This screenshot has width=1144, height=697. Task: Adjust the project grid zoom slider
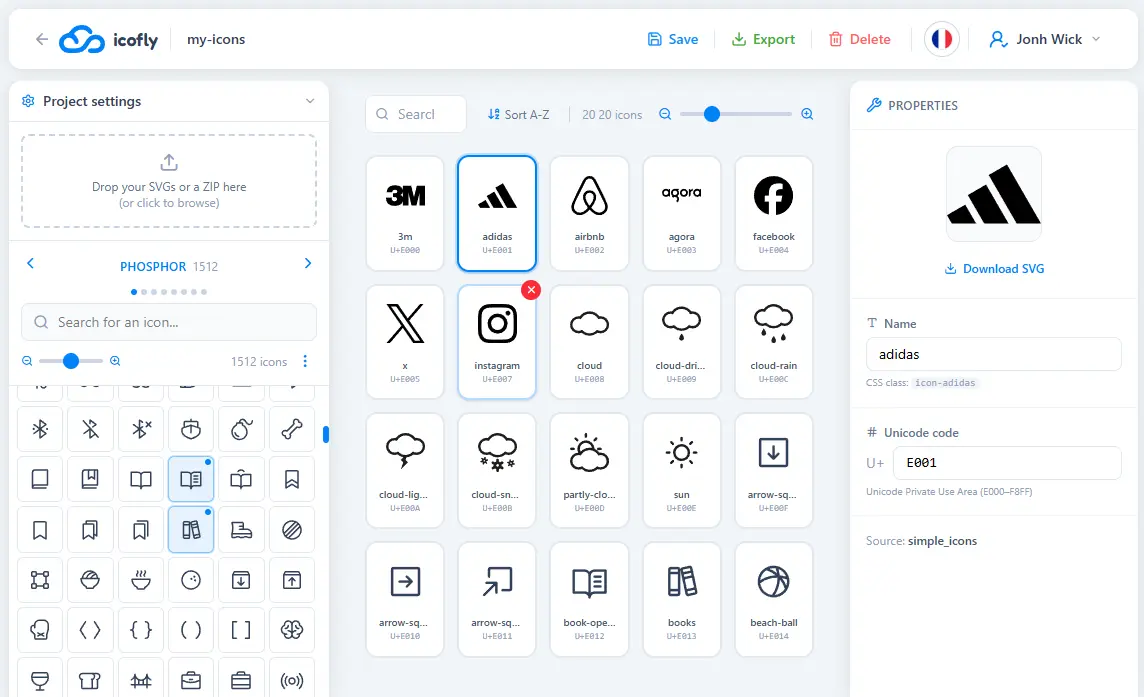pos(735,114)
